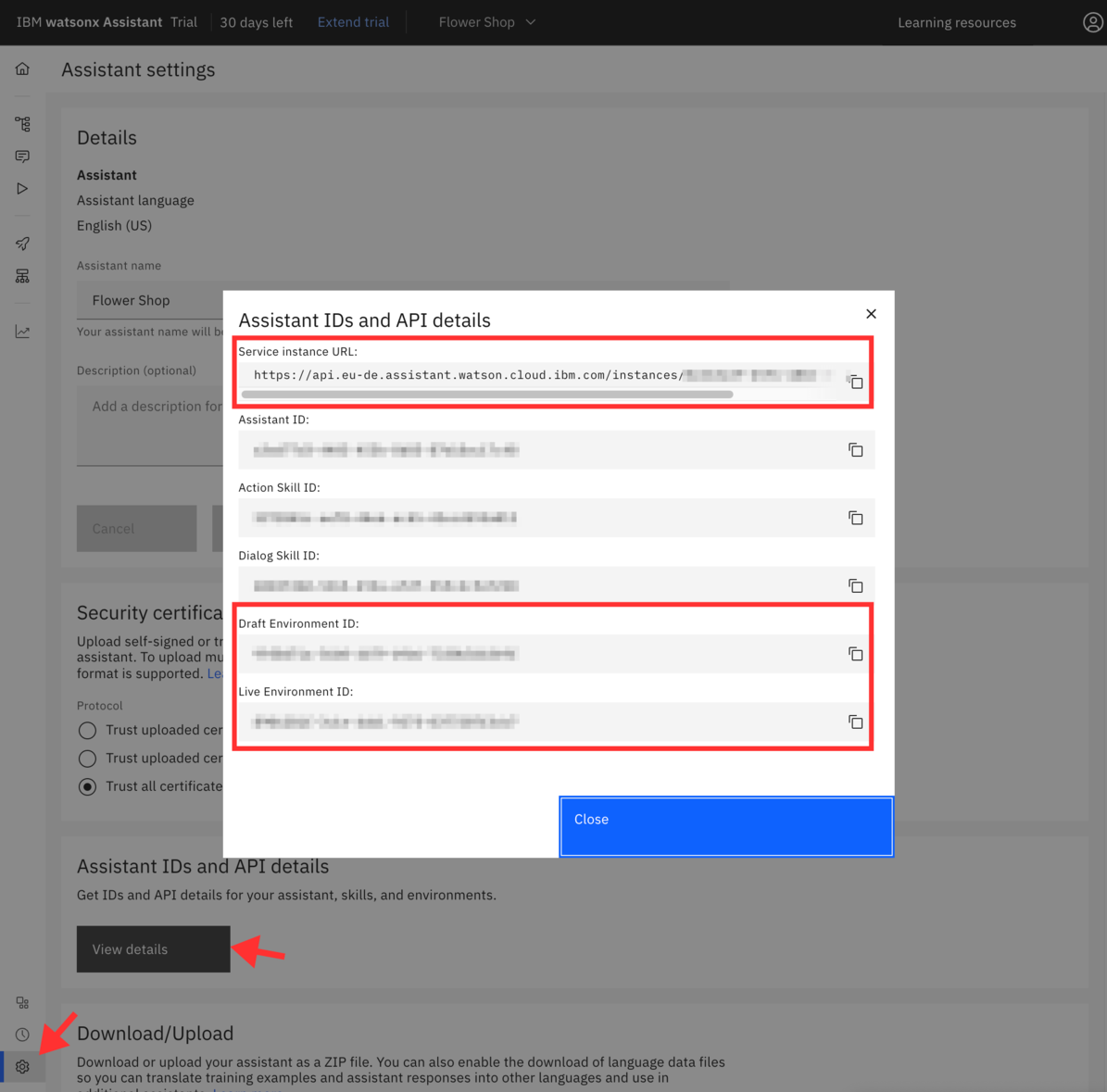The height and width of the screenshot is (1092, 1107).
Task: Open the Analyze chart icon in sidebar
Action: click(22, 332)
